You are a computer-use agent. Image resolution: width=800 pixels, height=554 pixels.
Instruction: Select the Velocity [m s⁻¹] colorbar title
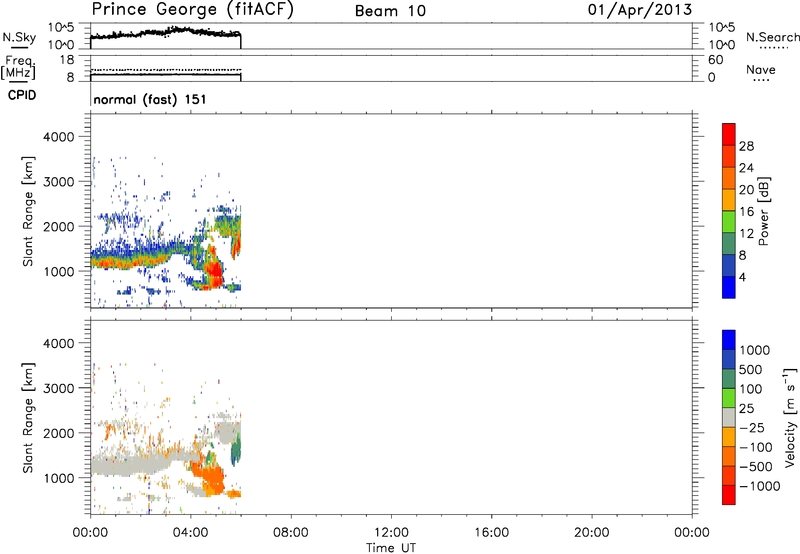[790, 418]
